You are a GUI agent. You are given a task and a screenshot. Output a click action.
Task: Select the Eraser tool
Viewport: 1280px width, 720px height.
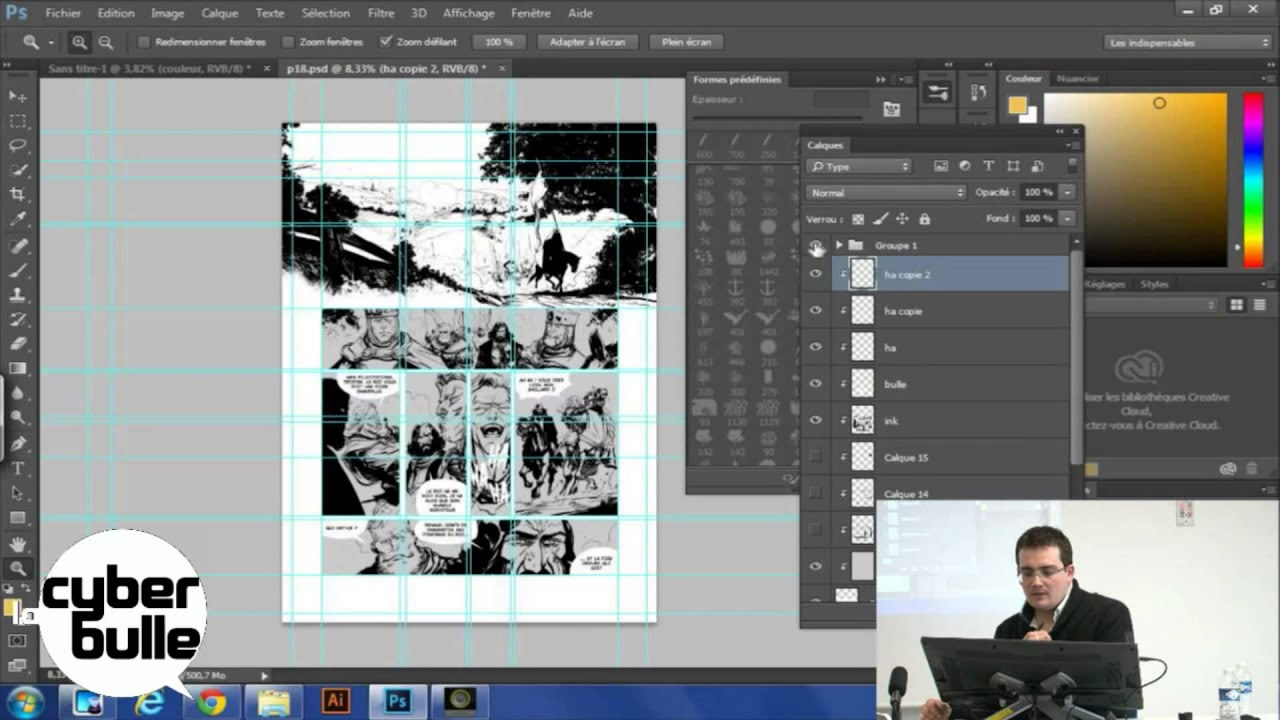pyautogui.click(x=18, y=344)
